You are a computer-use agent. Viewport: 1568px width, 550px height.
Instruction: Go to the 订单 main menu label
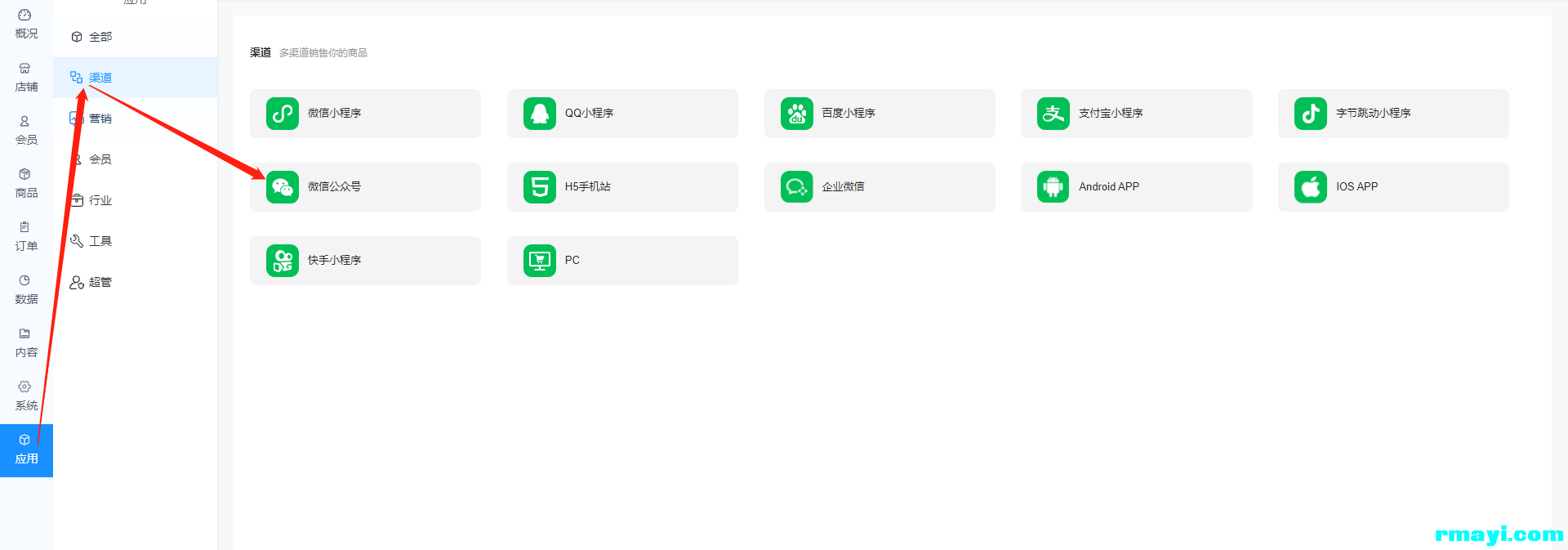click(x=26, y=246)
